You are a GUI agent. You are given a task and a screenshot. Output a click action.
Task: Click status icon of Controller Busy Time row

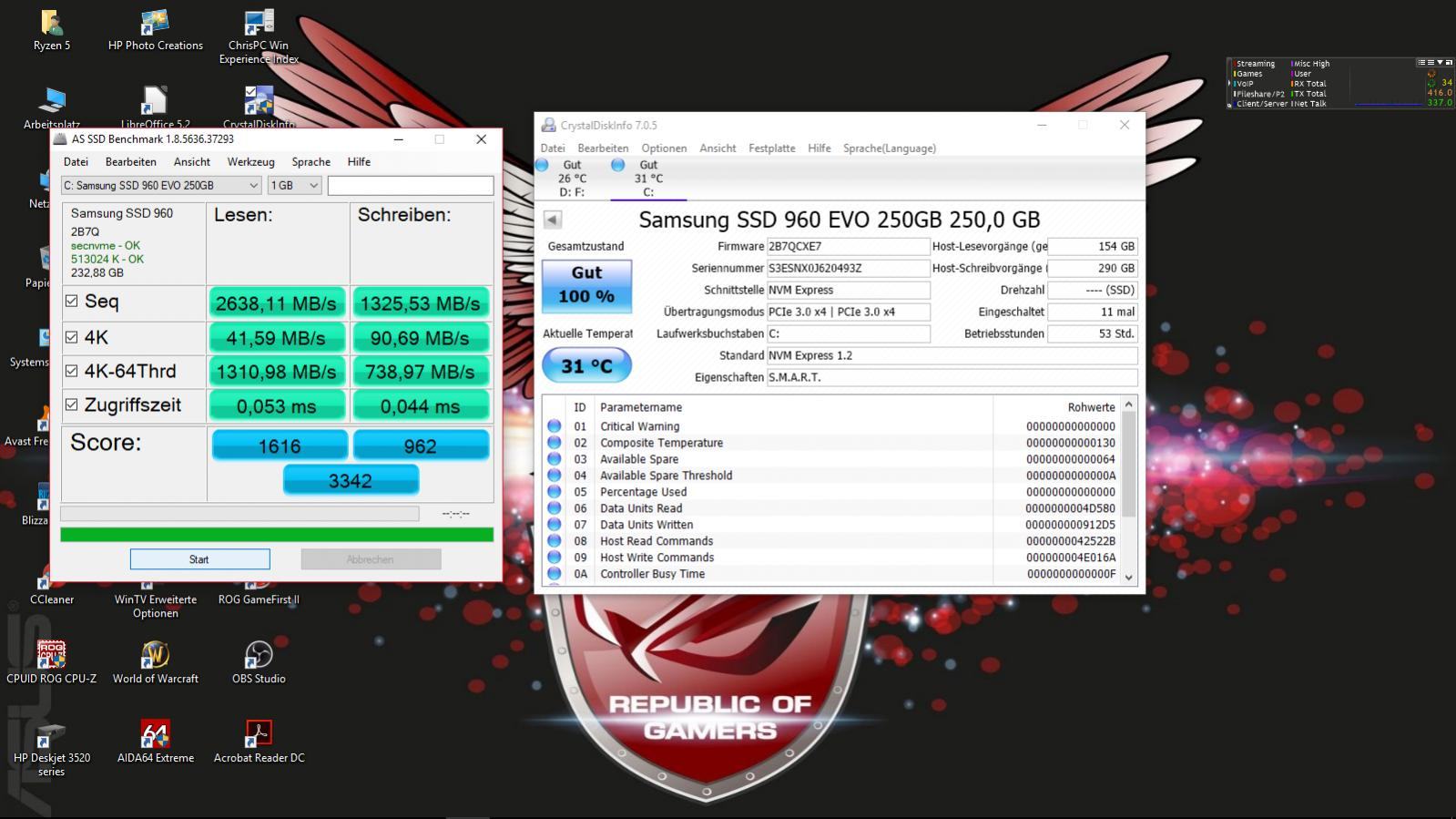pyautogui.click(x=554, y=574)
